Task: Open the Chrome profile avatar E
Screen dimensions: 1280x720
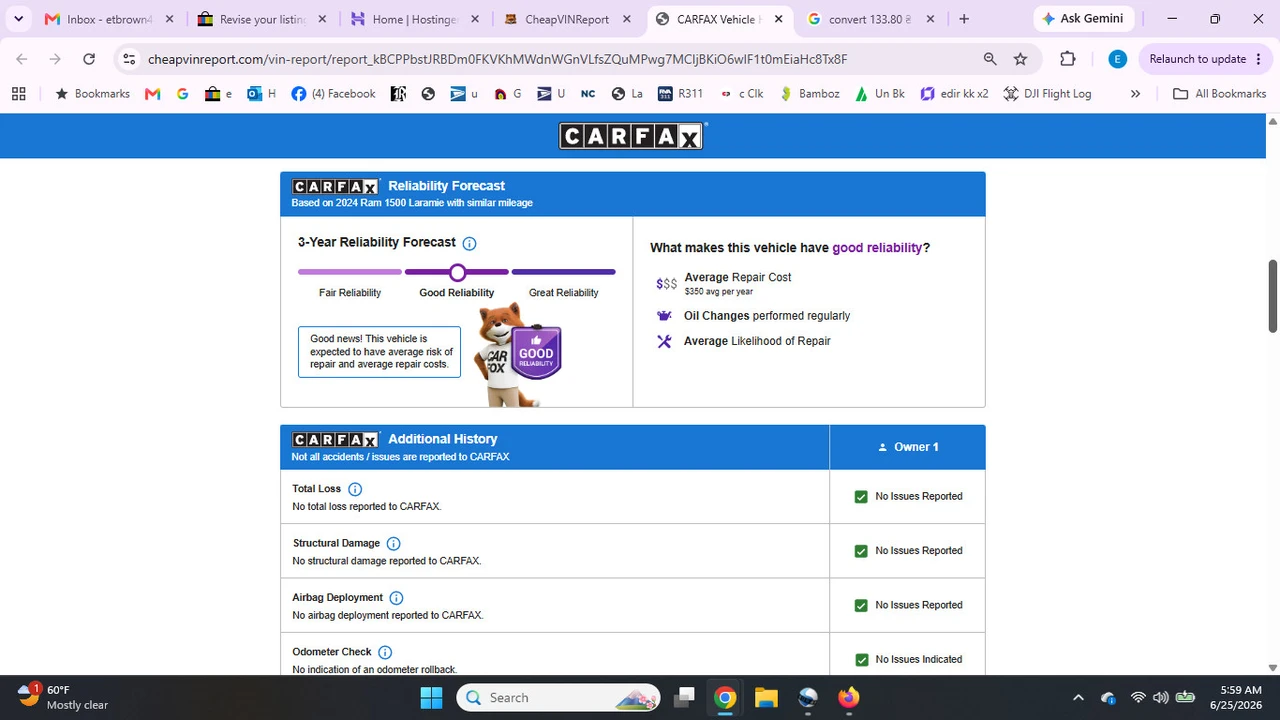Action: tap(1118, 59)
